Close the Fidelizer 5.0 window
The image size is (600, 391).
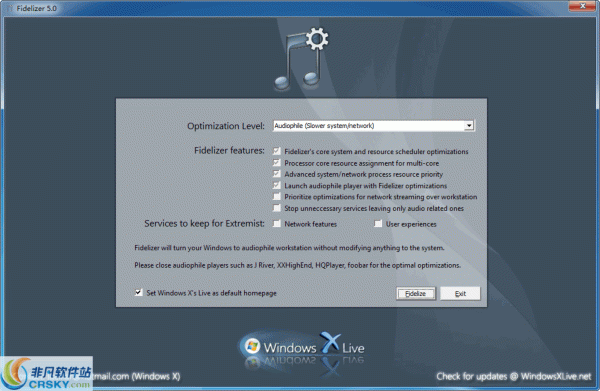[582, 6]
